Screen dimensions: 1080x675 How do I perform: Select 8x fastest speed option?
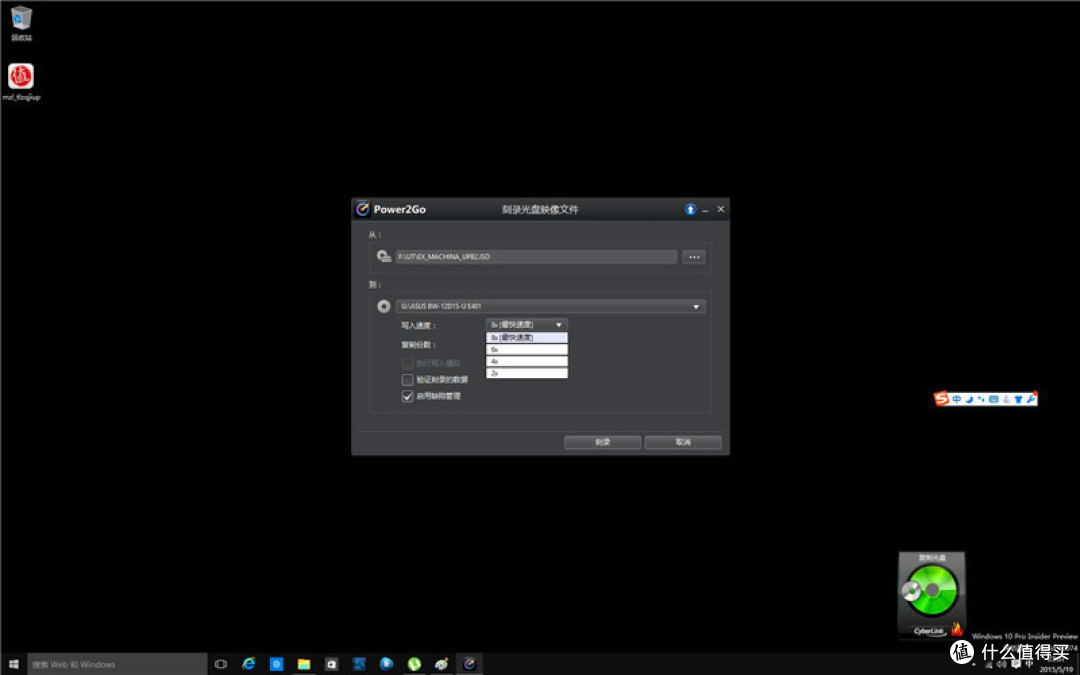[x=527, y=338]
